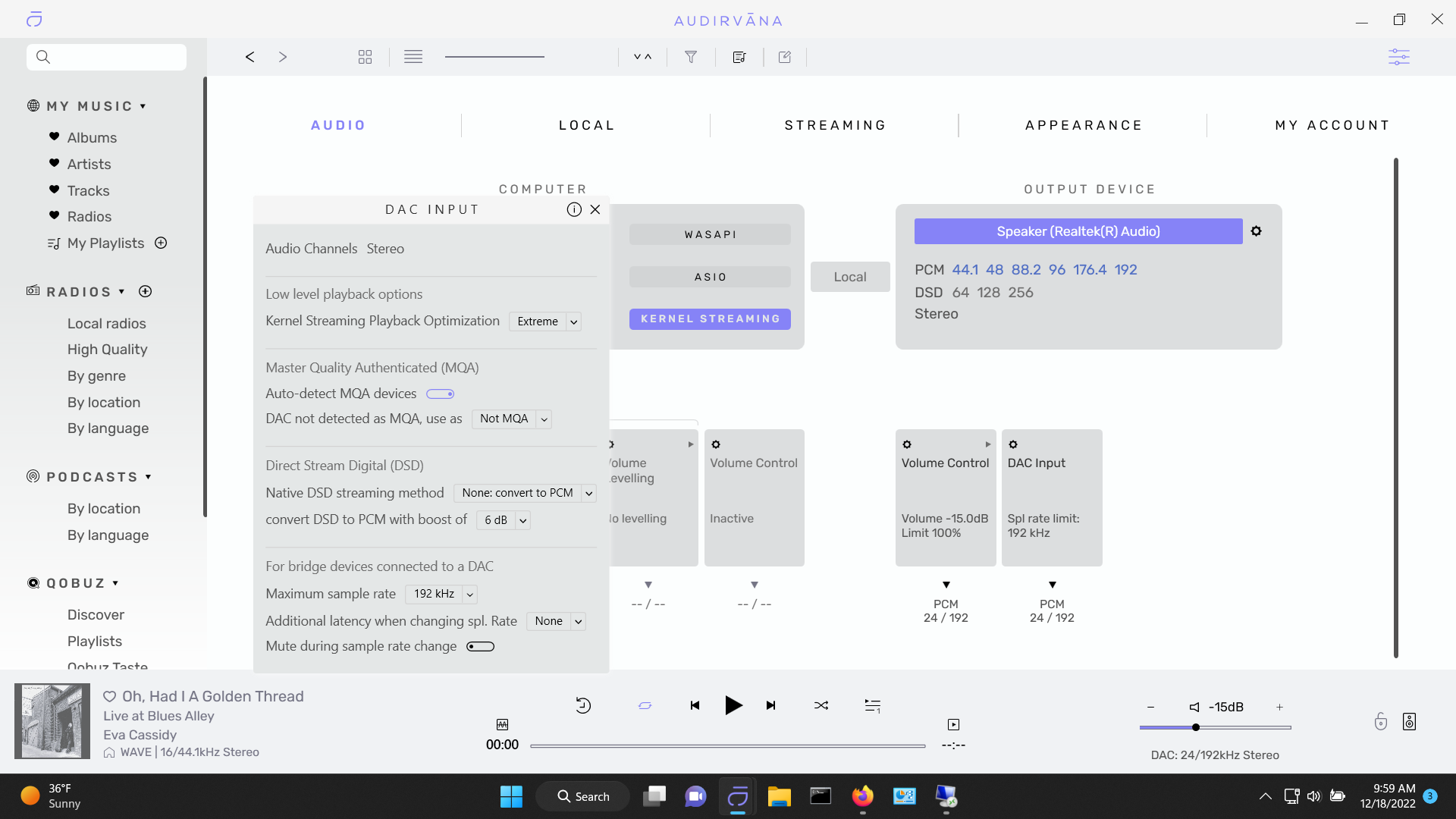The height and width of the screenshot is (819, 1456).
Task: Click the info icon in DAC Input header
Action: click(574, 209)
